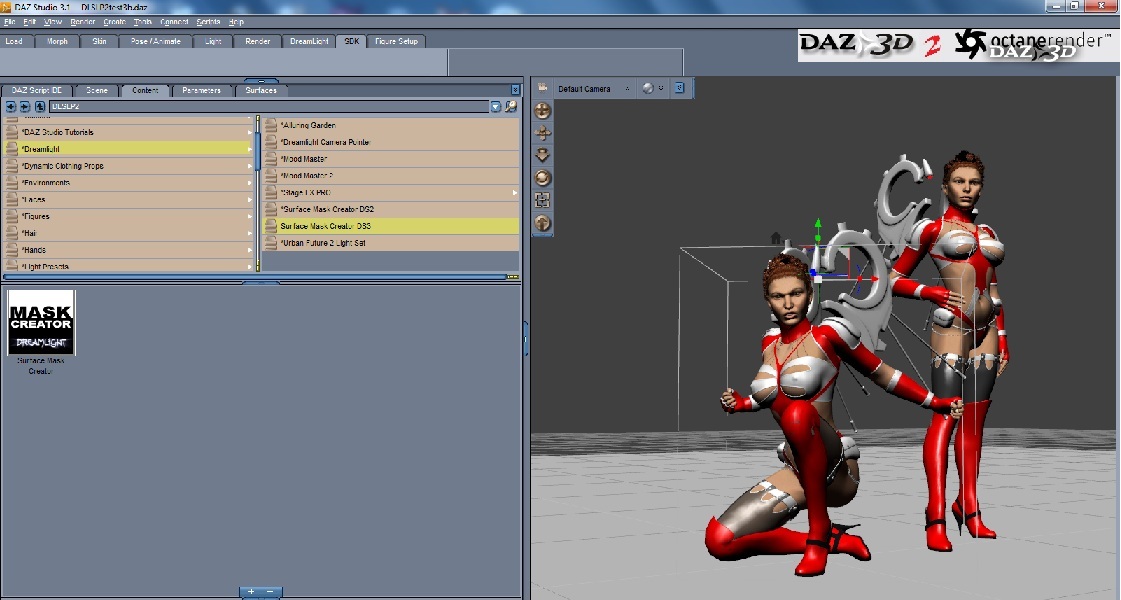Image resolution: width=1121 pixels, height=600 pixels.
Task: Expand the Stage FX PRO submenu arrow
Action: tap(515, 192)
